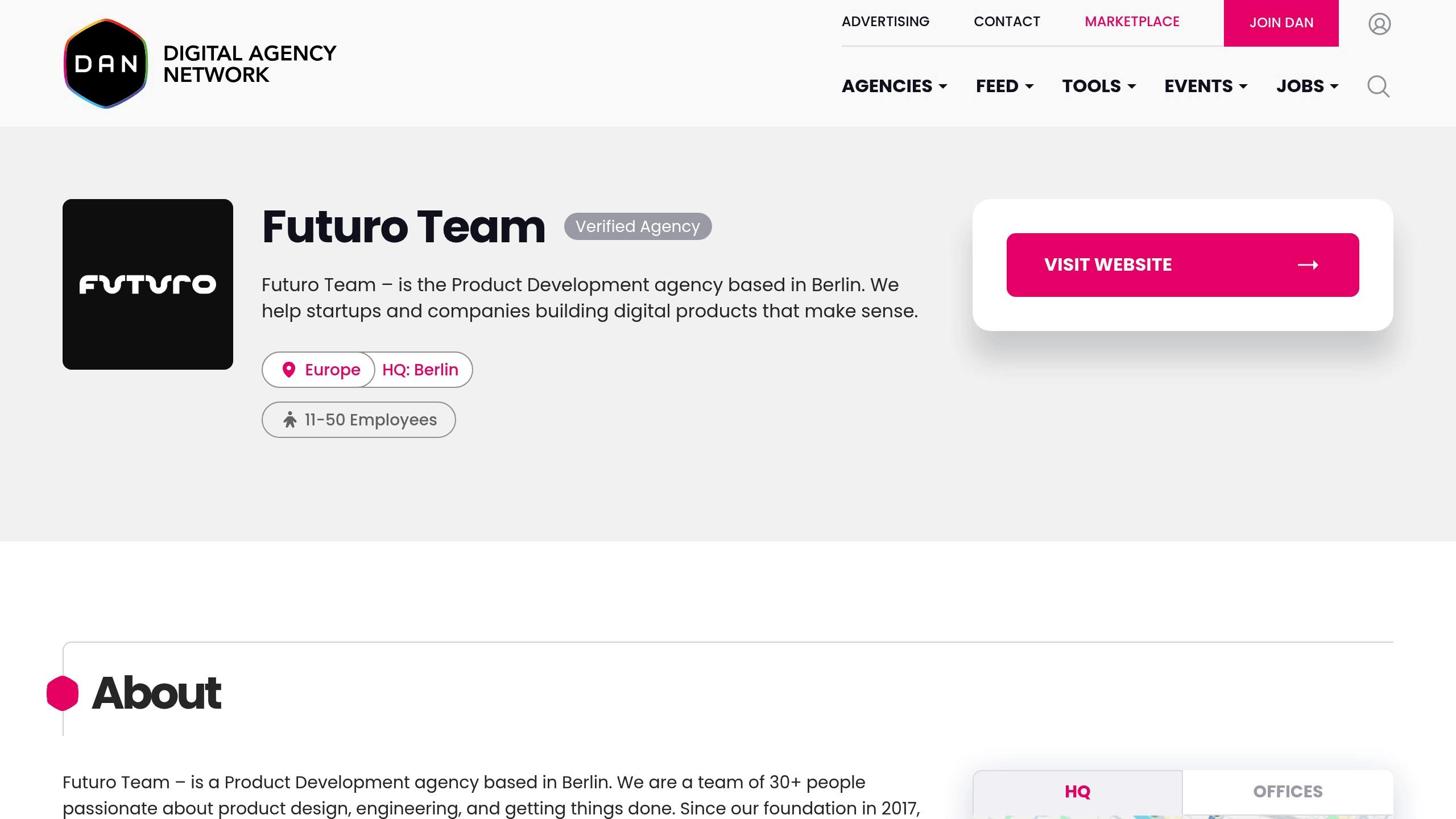Expand the Tools dropdown menu
The image size is (1456, 819).
coord(1099,86)
